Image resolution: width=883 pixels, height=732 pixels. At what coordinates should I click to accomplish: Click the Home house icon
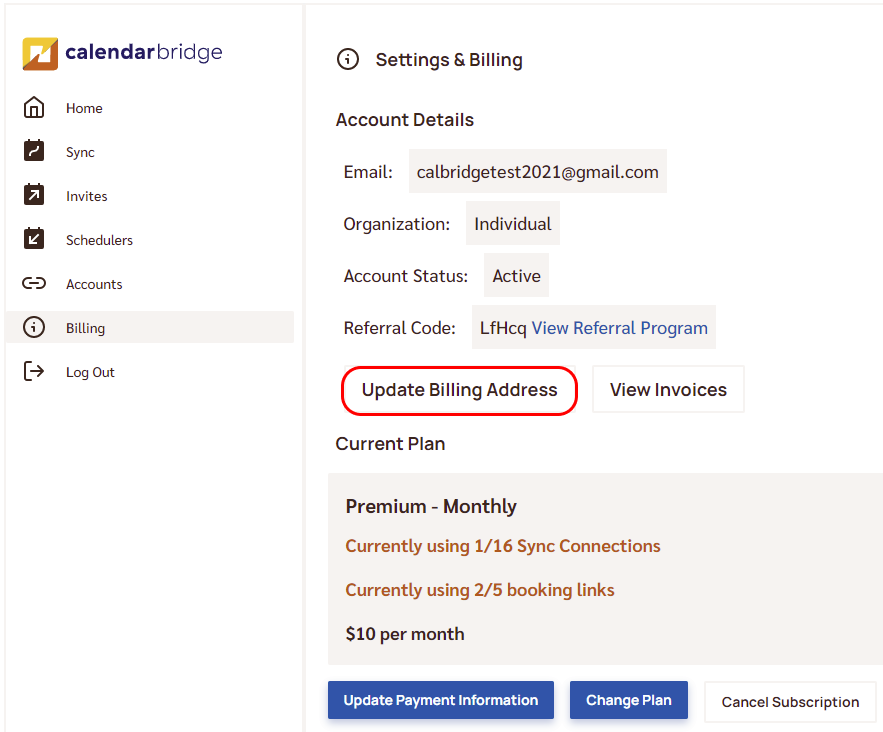(34, 108)
